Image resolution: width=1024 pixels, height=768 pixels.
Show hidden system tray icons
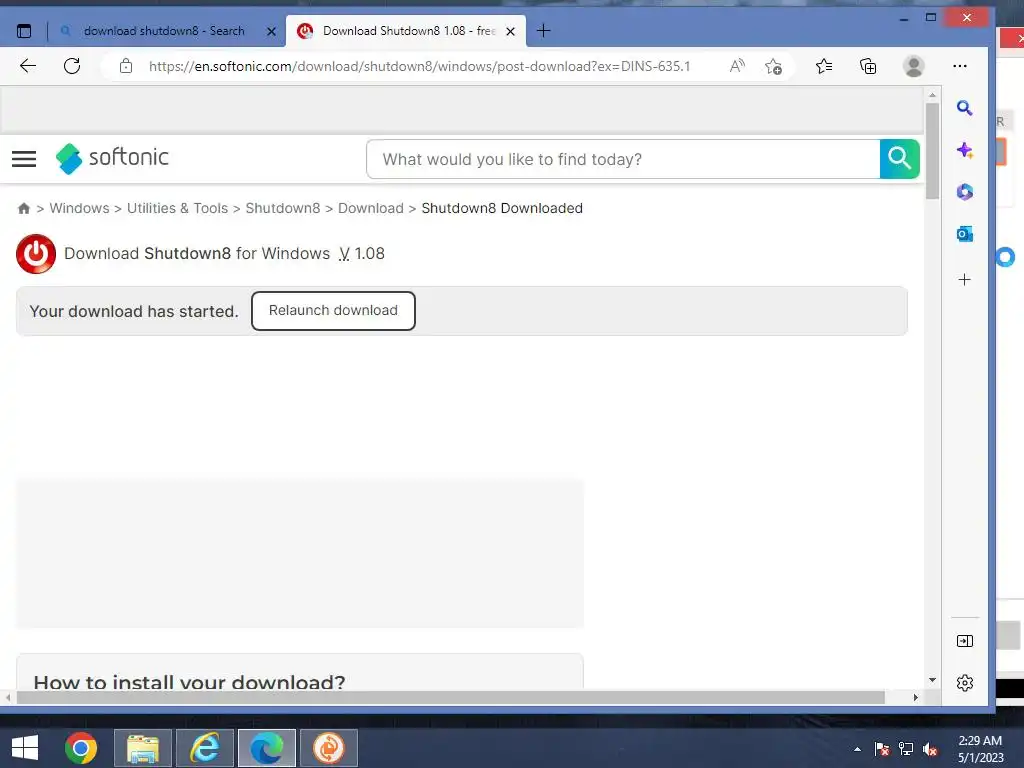[x=857, y=749]
